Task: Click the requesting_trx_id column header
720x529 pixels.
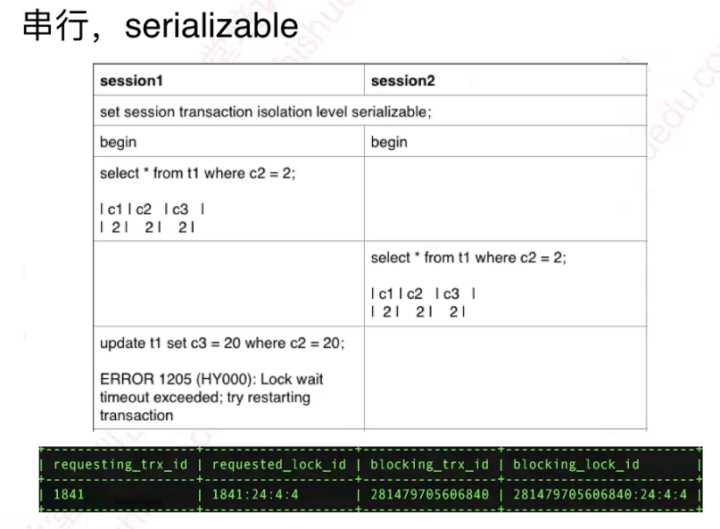Action: click(119, 464)
